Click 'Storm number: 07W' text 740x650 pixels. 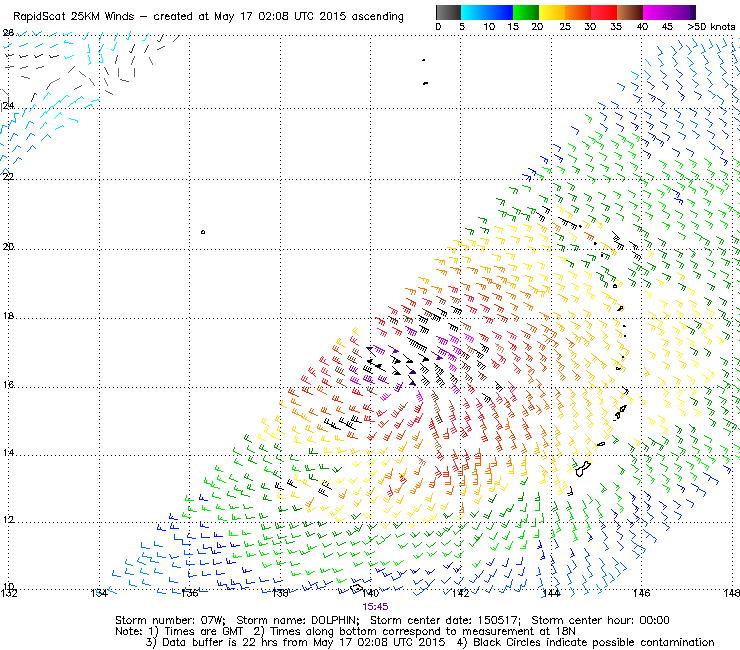pyautogui.click(x=170, y=620)
